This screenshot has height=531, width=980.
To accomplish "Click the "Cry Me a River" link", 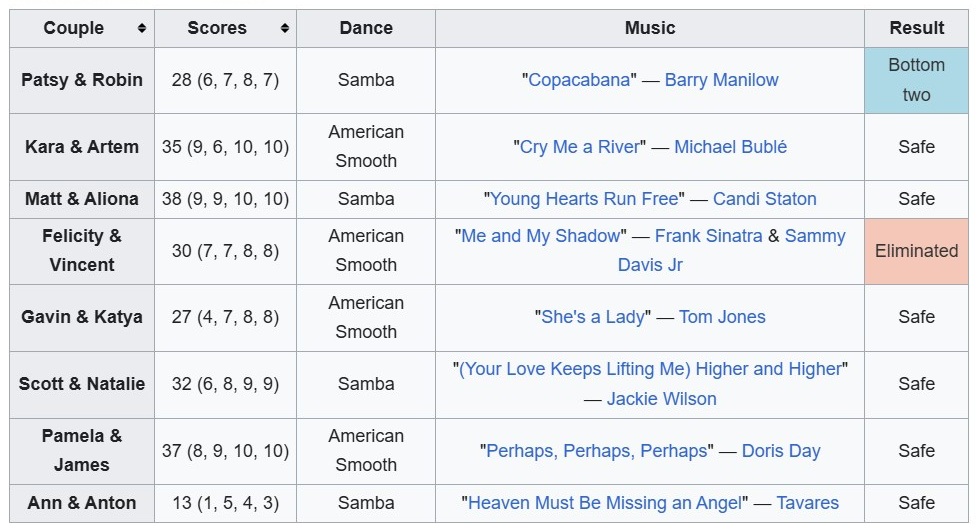I will (579, 147).
